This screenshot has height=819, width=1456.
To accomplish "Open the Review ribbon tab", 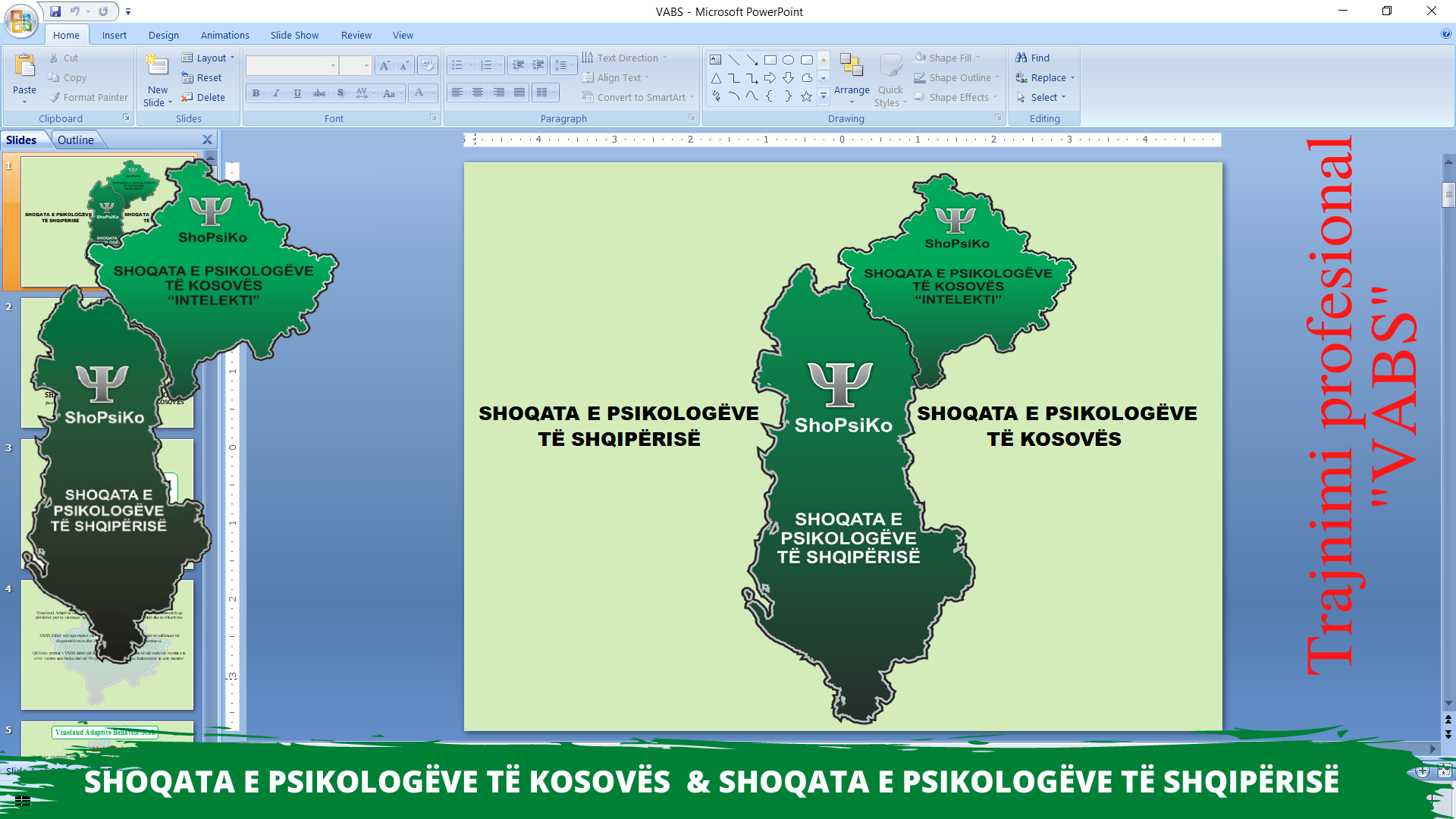I will (356, 35).
